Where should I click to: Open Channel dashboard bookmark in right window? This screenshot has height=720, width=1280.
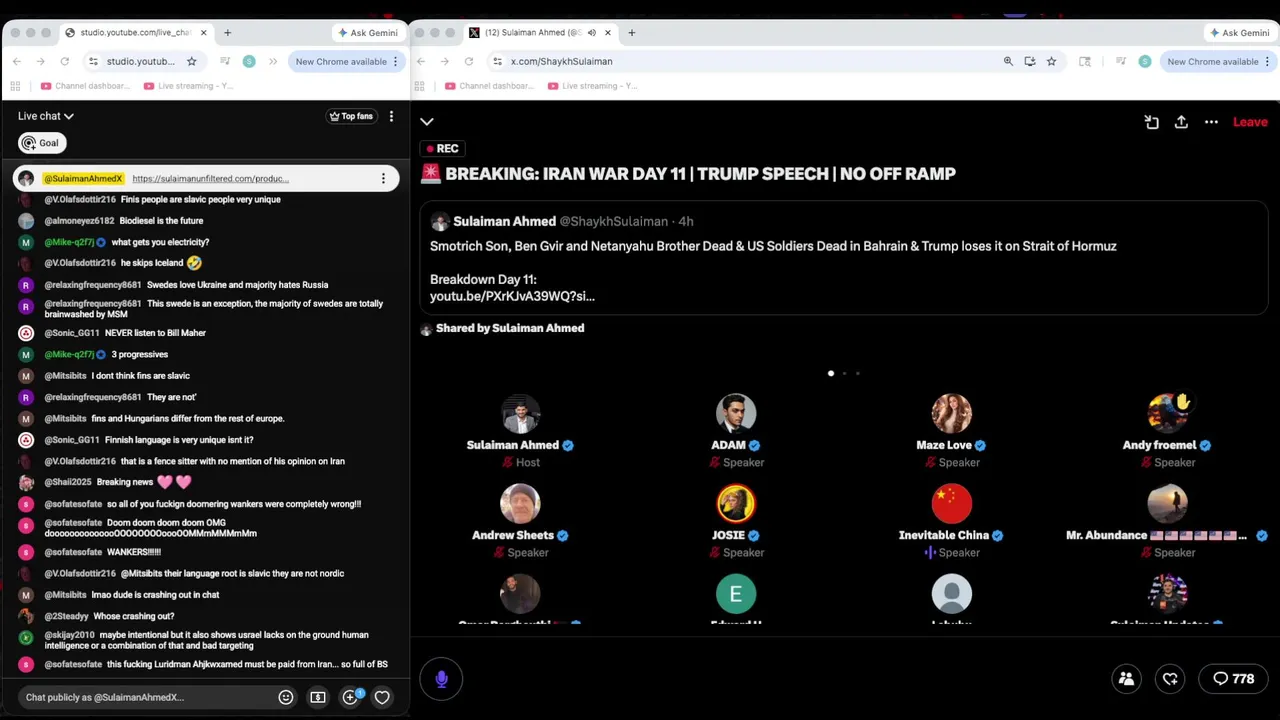(x=489, y=86)
